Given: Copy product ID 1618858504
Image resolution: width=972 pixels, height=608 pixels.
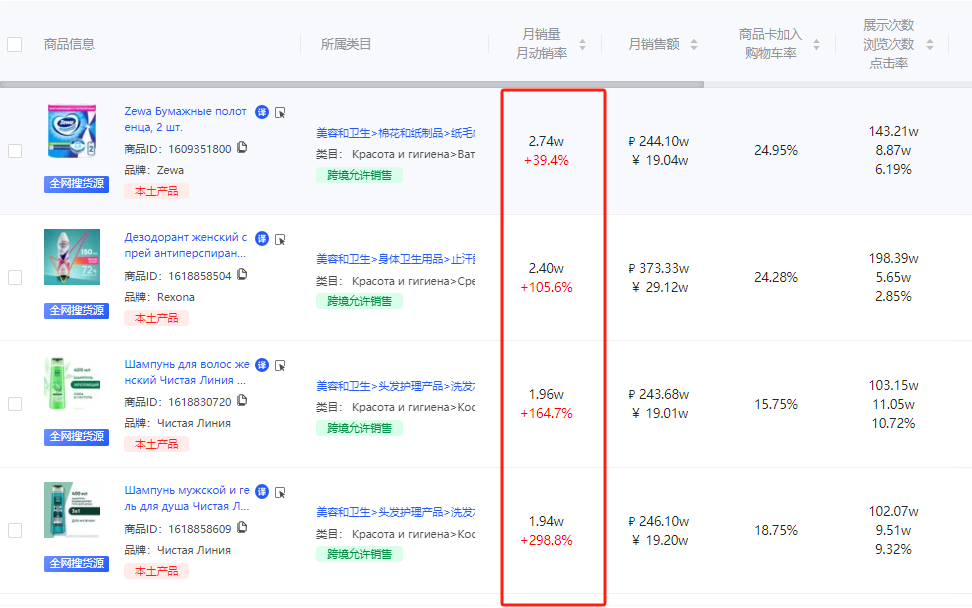Looking at the screenshot, I should (x=242, y=275).
